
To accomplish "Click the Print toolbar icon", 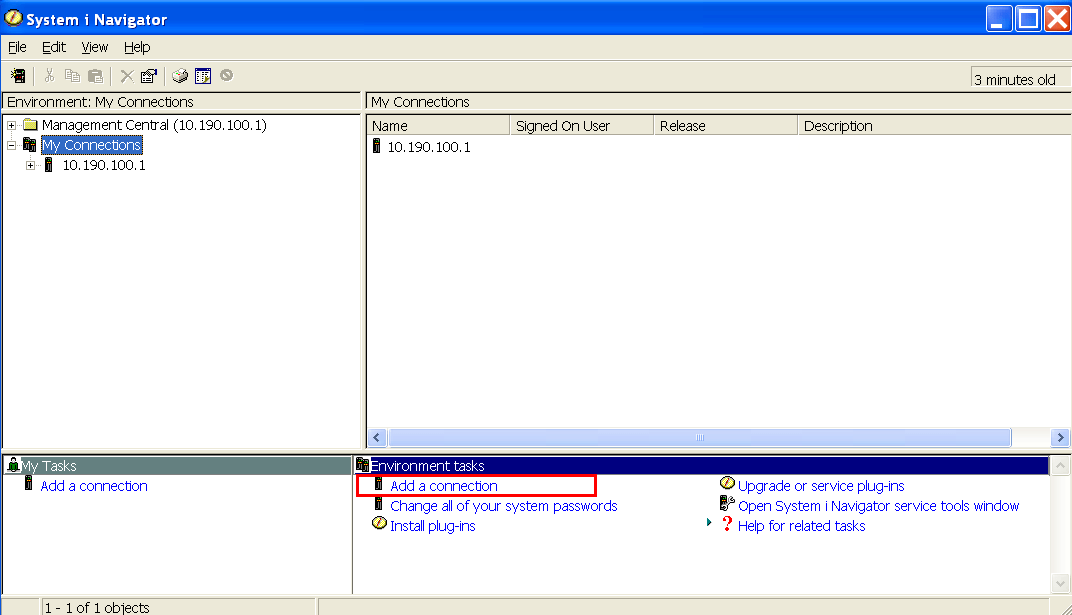I will tap(180, 76).
